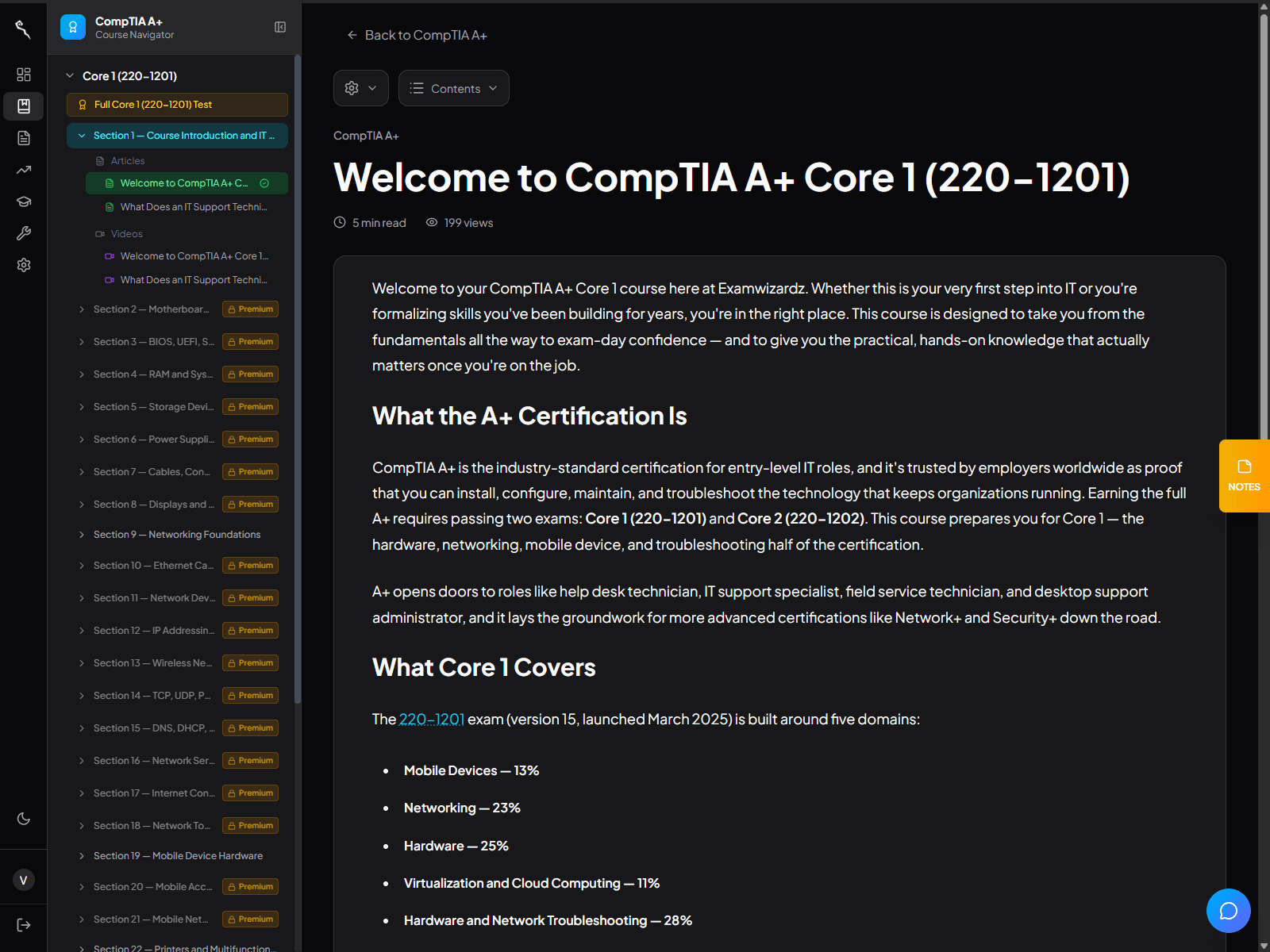Mark the Welcome article complete checkmark
Image resolution: width=1270 pixels, height=952 pixels.
(264, 183)
